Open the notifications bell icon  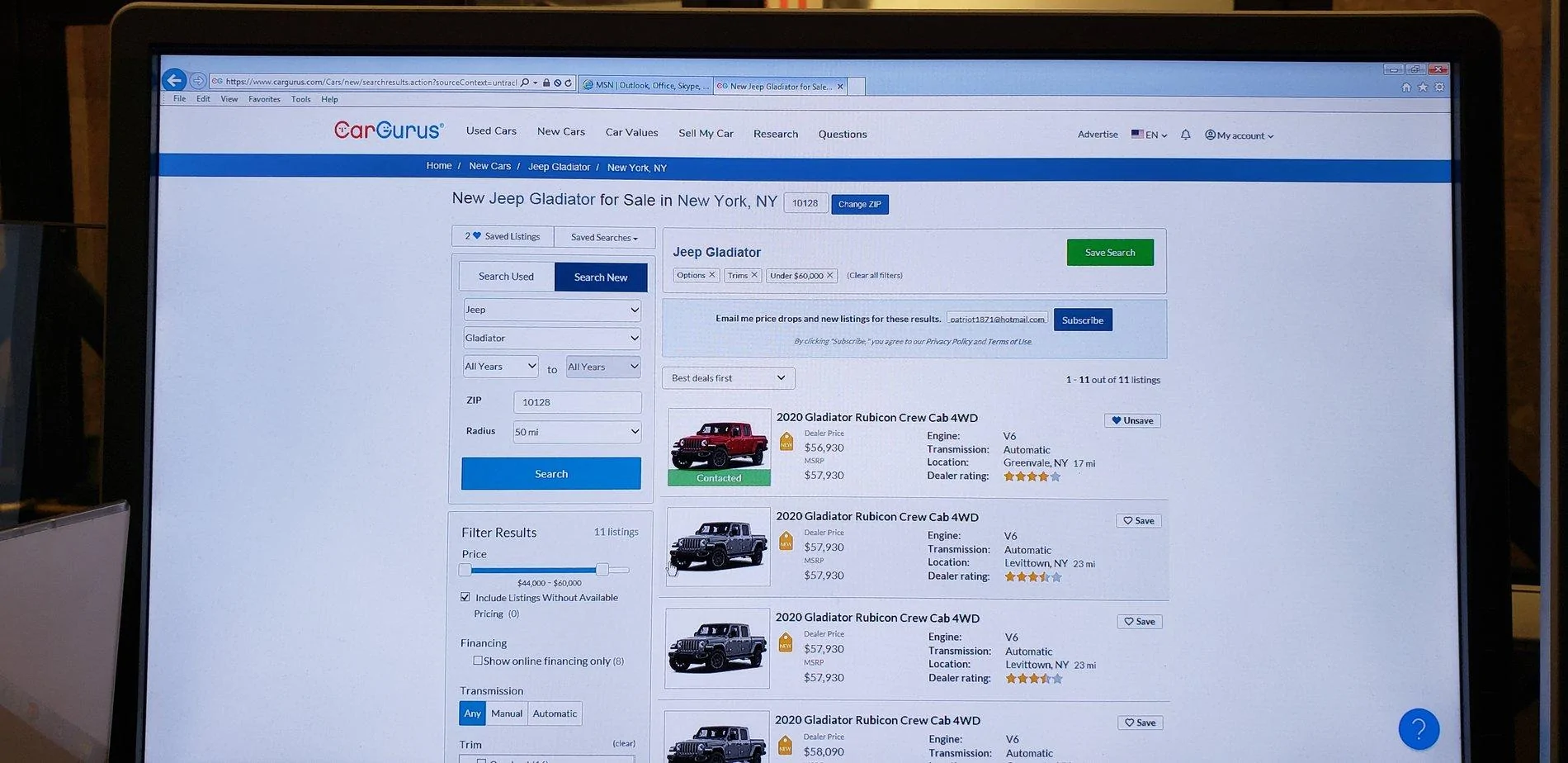(1185, 135)
